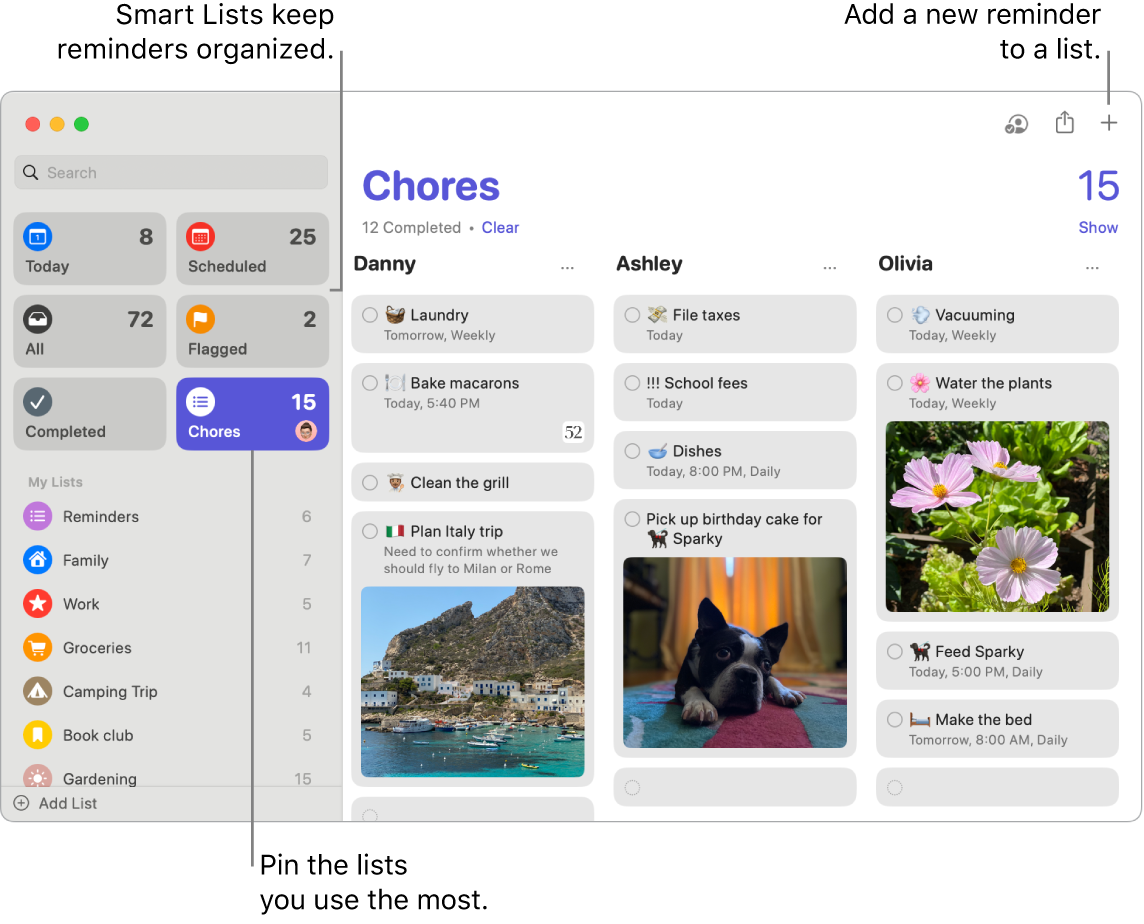The image size is (1144, 924).
Task: Open the Book club list icon
Action: (36, 735)
